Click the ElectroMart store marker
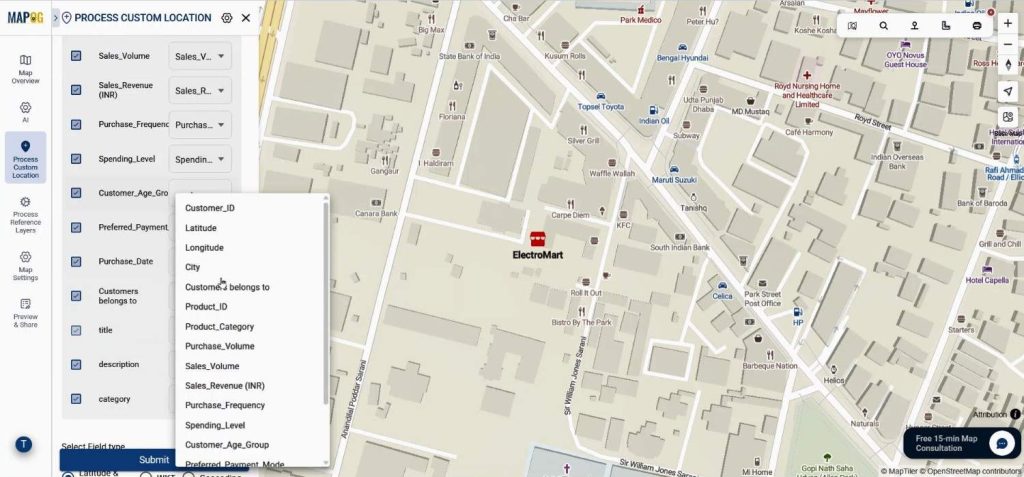This screenshot has height=477, width=1024. [x=537, y=239]
